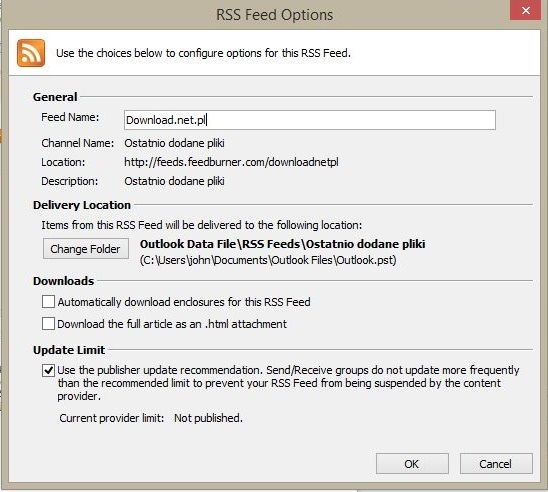
Task: Open the Change Folder dialog
Action: [86, 249]
